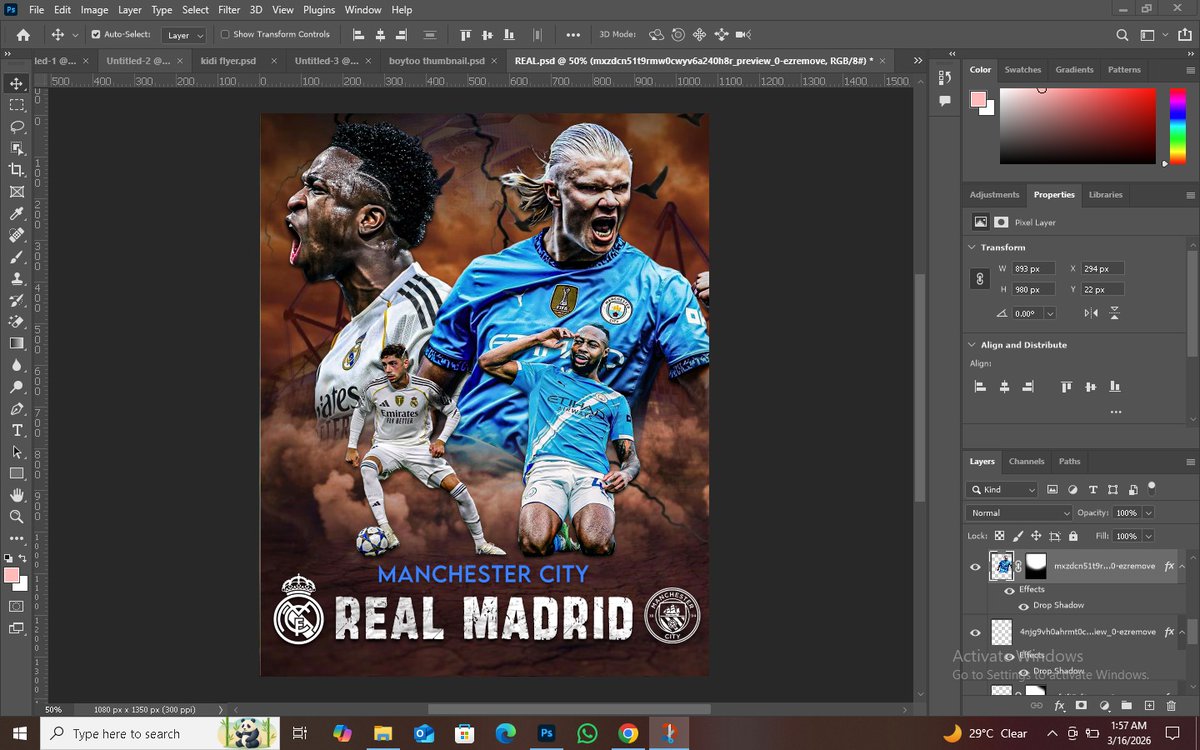Viewport: 1200px width, 750px height.
Task: Delete layer with trash icon
Action: click(1171, 706)
